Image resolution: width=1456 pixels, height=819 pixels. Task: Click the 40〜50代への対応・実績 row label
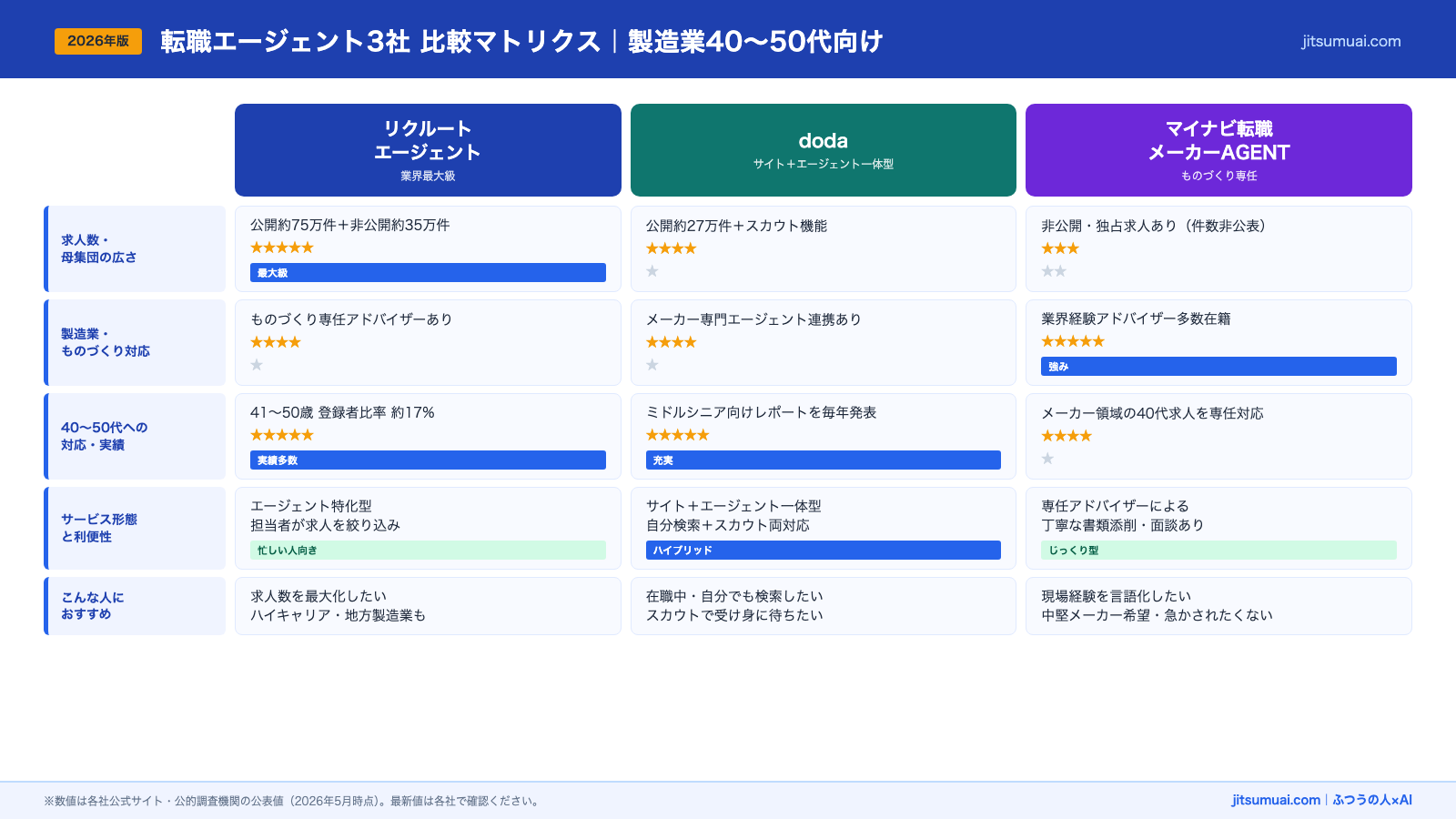point(135,436)
